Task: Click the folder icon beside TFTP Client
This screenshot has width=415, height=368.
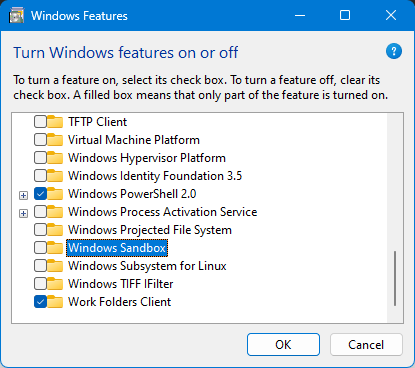Action: (55, 122)
